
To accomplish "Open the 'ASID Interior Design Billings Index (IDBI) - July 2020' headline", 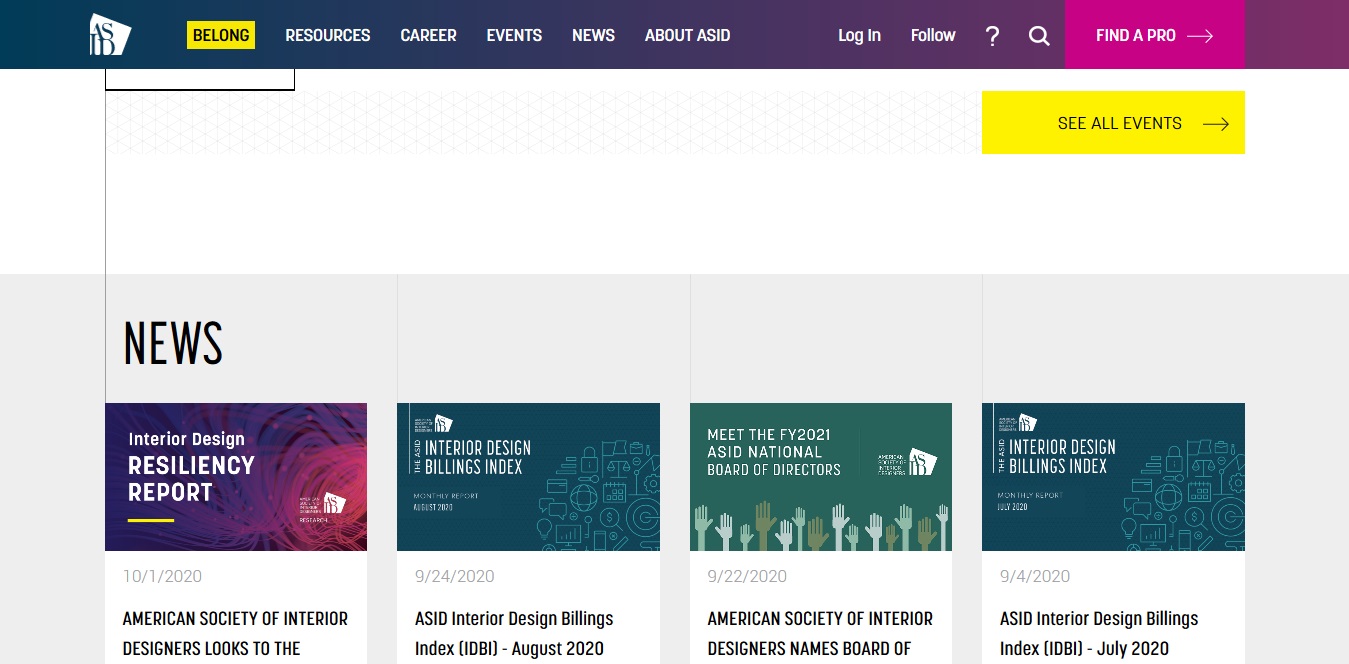I will [x=1099, y=634].
